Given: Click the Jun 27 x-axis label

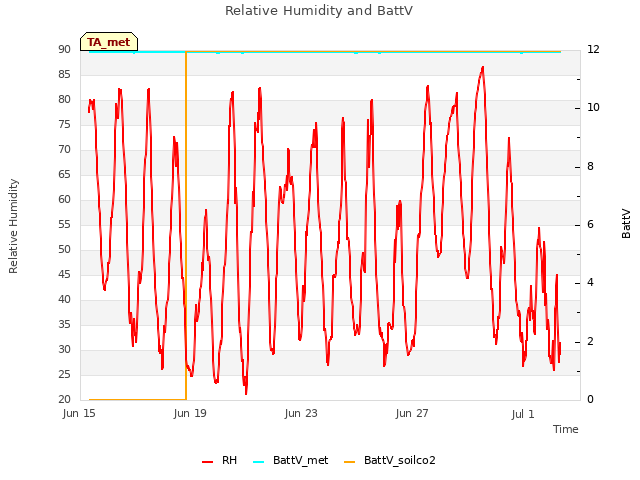Looking at the screenshot, I should [x=412, y=413].
